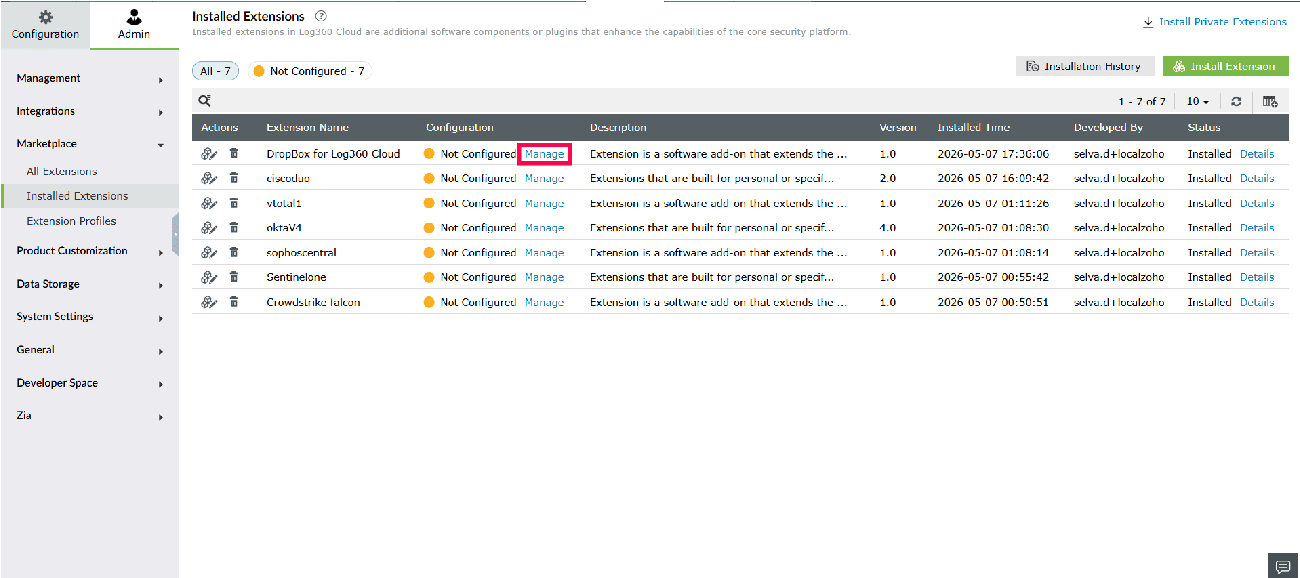The image size is (1300, 578).
Task: Open configure icon for oktaV4 row
Action: tap(209, 228)
